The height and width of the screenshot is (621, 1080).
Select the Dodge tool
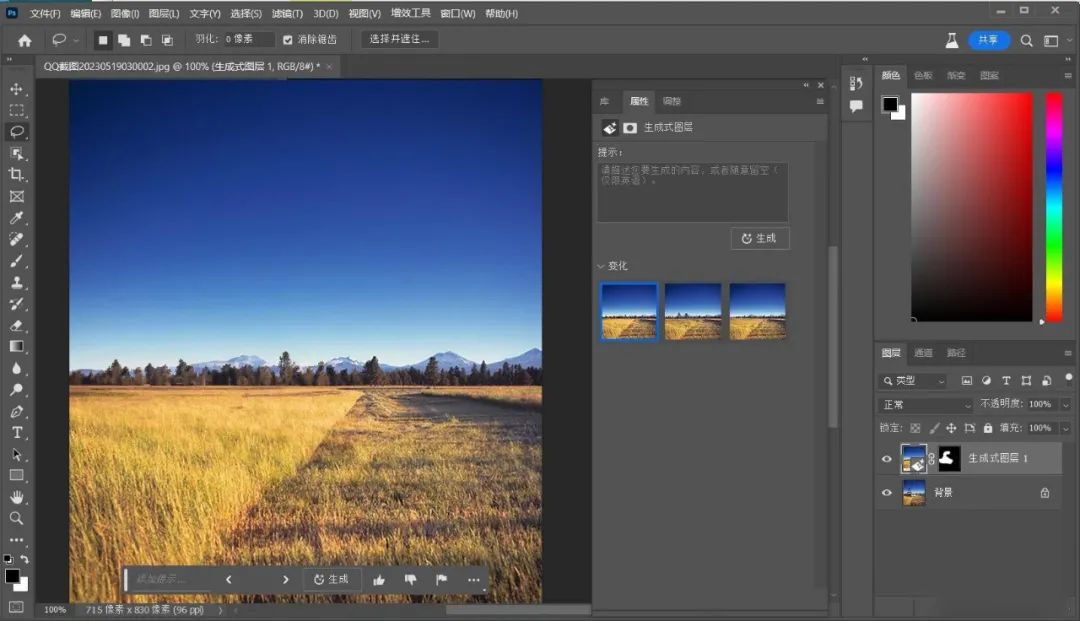17,390
